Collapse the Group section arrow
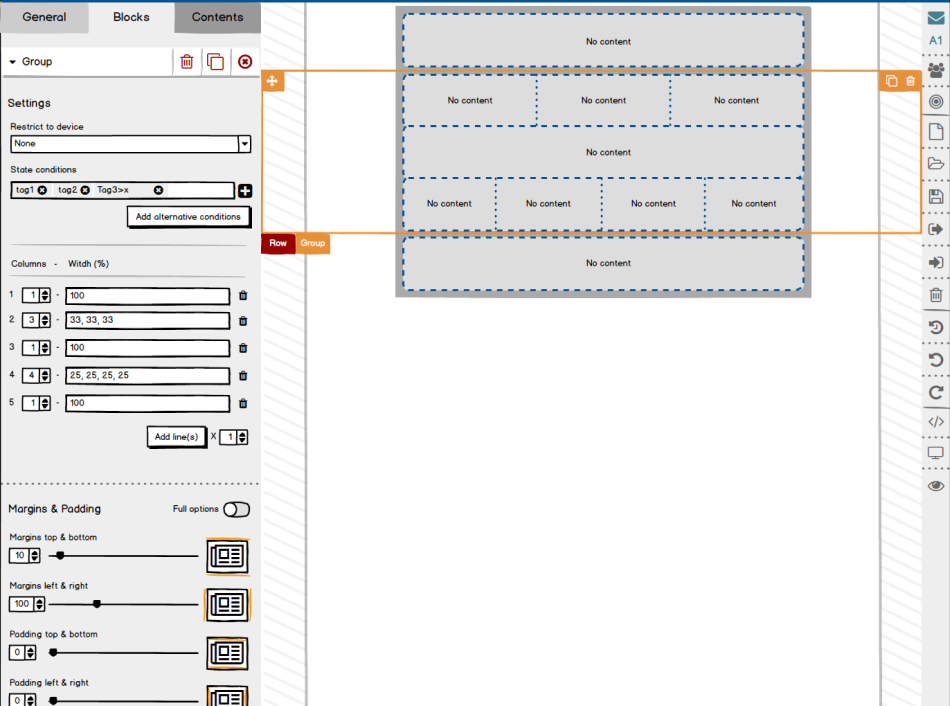The image size is (950, 706). pos(12,62)
